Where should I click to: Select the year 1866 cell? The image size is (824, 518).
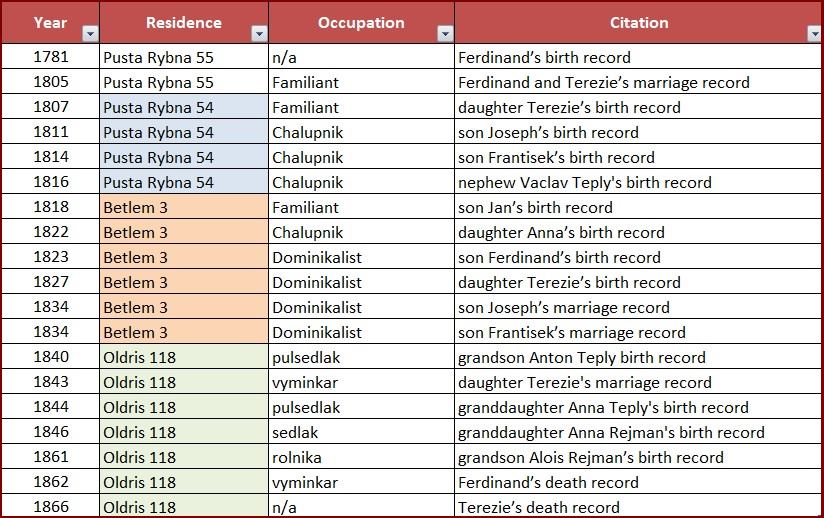(x=51, y=507)
